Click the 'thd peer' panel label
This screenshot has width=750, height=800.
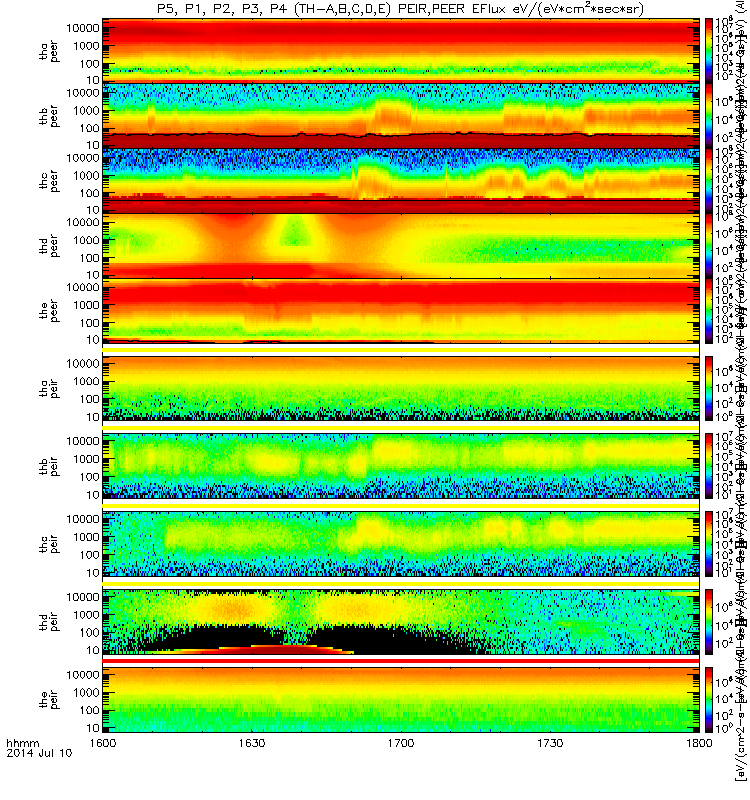pos(49,246)
